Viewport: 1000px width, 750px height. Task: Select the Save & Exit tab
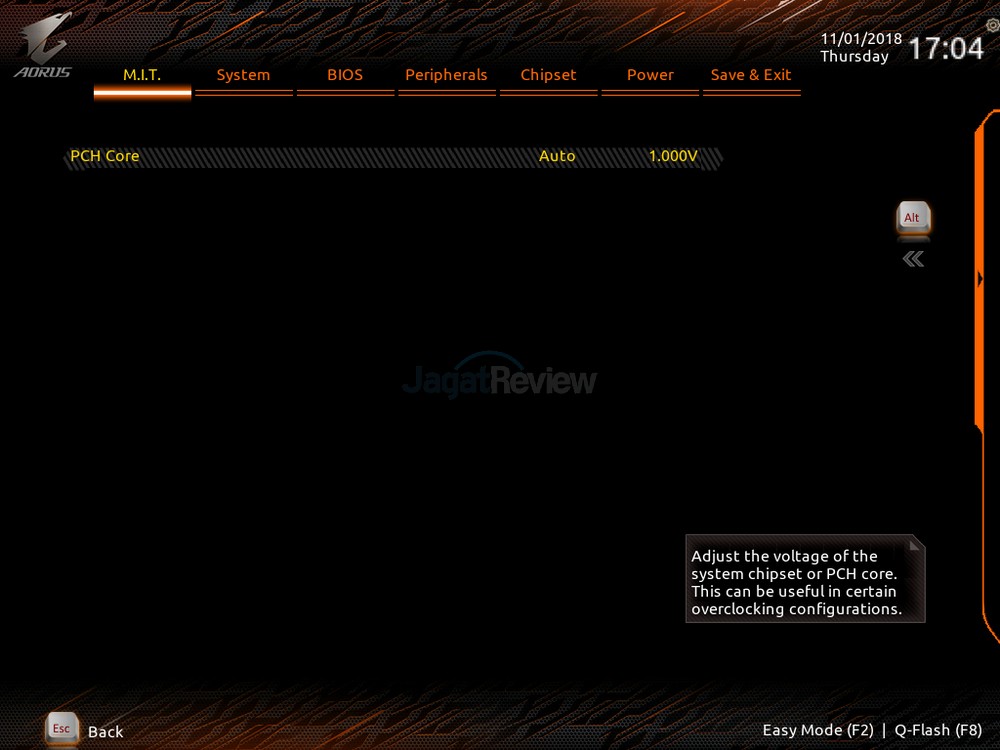pyautogui.click(x=751, y=75)
